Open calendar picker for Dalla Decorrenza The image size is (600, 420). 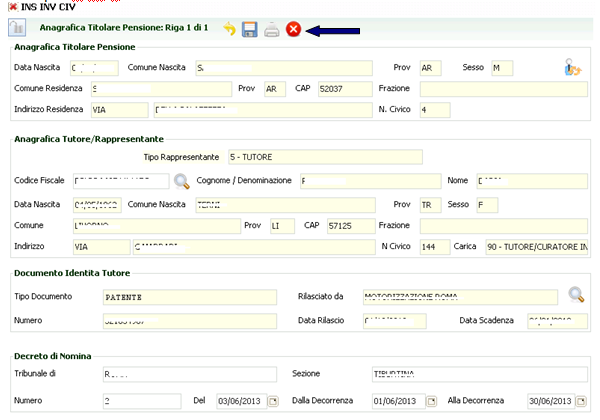click(x=431, y=401)
